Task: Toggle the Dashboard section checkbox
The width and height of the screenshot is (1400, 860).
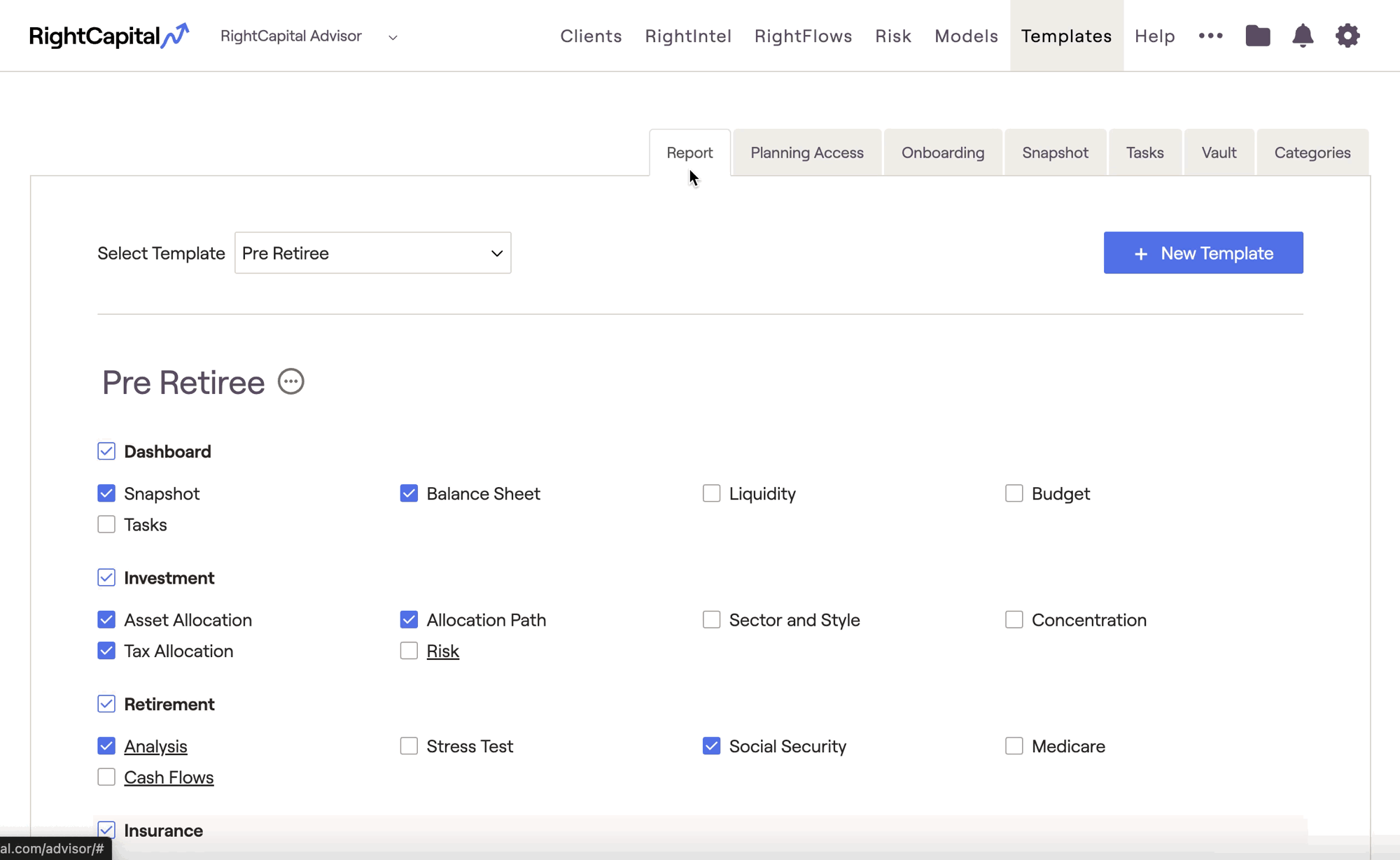Action: [x=106, y=451]
